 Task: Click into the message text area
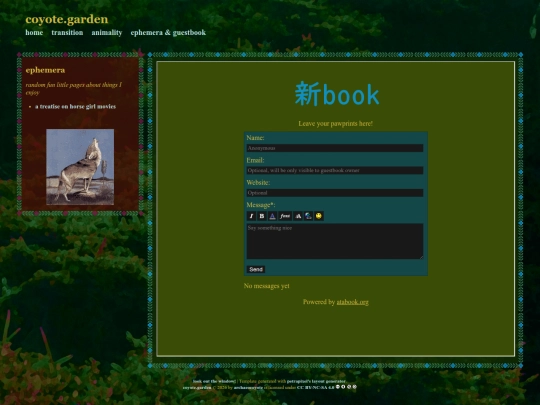(x=335, y=241)
